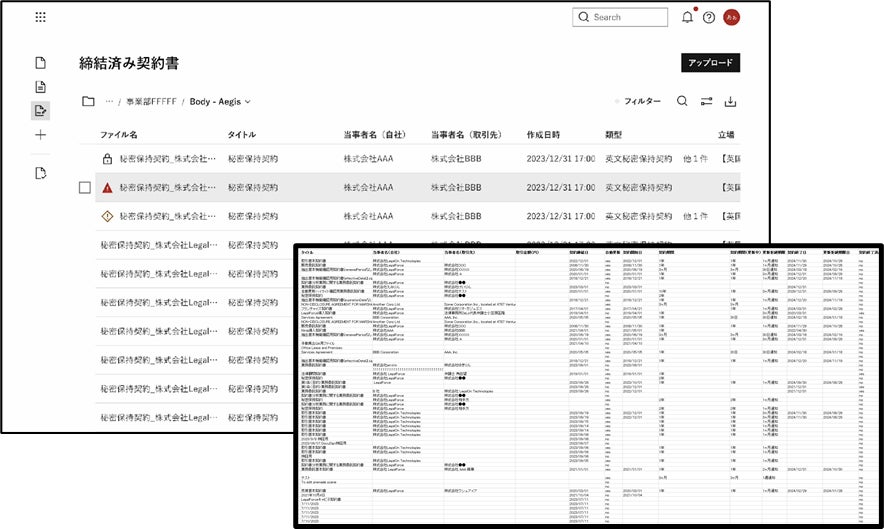Open the help question mark icon
884x529 pixels.
coord(709,17)
